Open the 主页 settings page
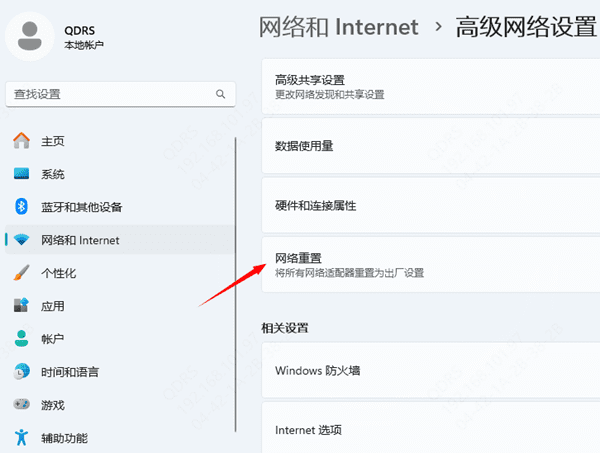Viewport: 600px width, 453px height. [120, 141]
